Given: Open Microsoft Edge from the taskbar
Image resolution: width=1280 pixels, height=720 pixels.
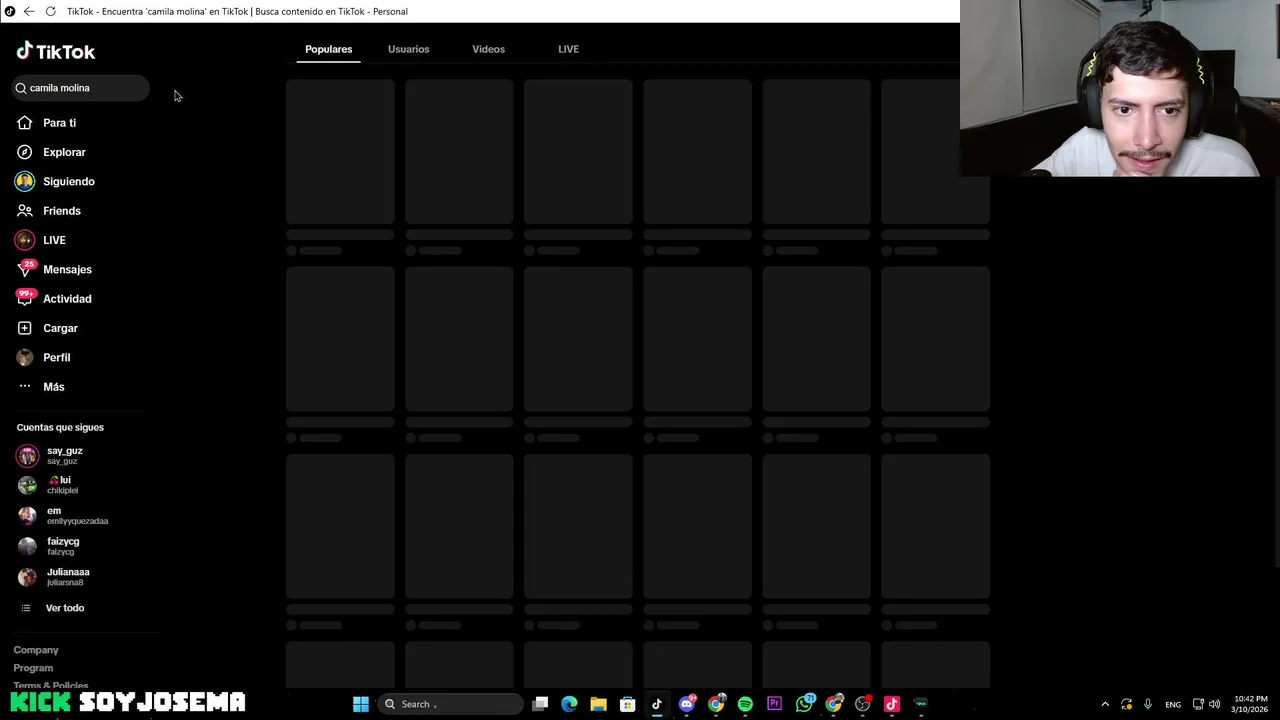Looking at the screenshot, I should pyautogui.click(x=569, y=704).
